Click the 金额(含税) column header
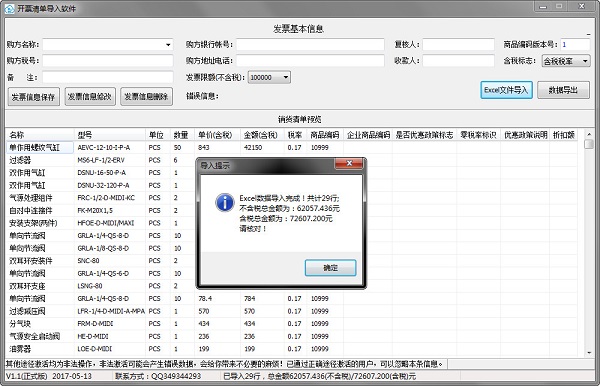 (262, 135)
